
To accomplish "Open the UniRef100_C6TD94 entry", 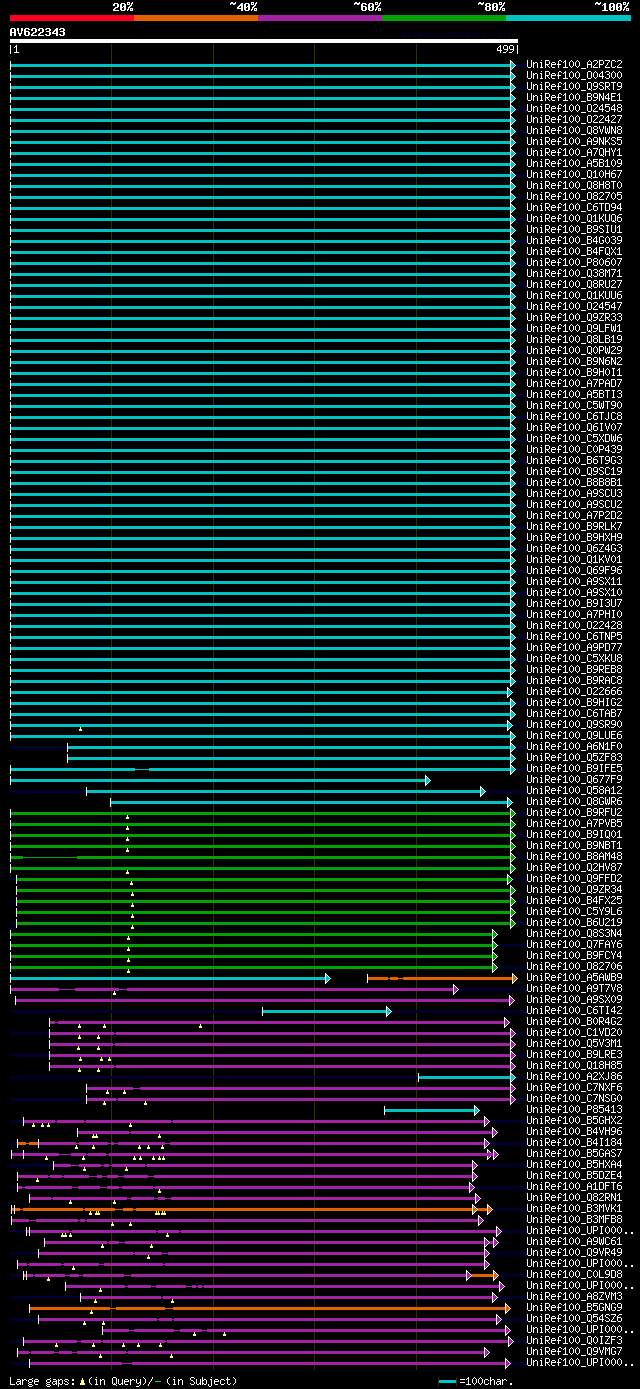I will (574, 208).
